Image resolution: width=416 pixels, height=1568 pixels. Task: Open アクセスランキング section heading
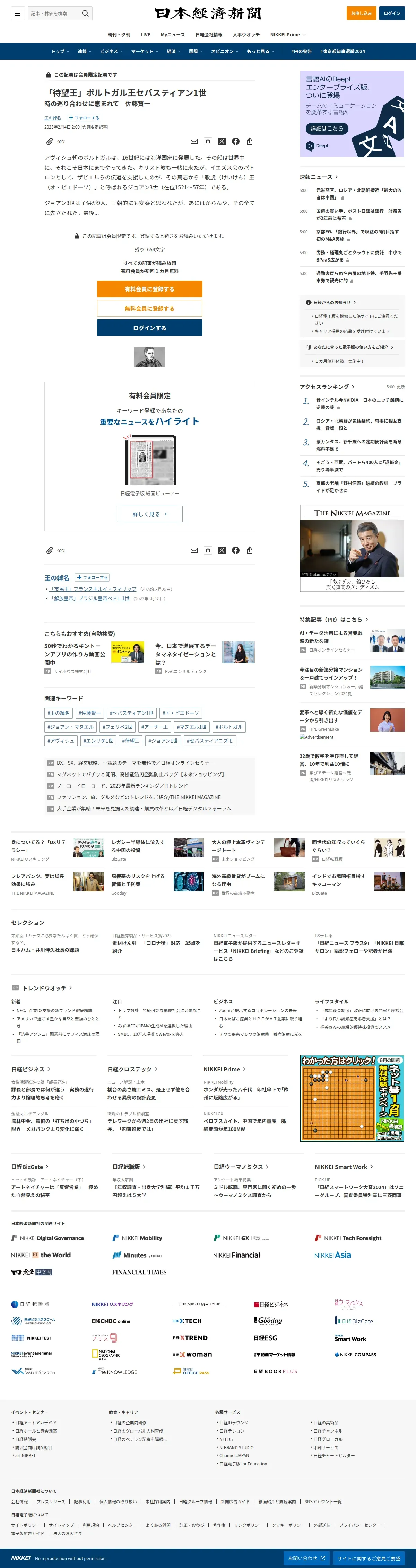[327, 387]
